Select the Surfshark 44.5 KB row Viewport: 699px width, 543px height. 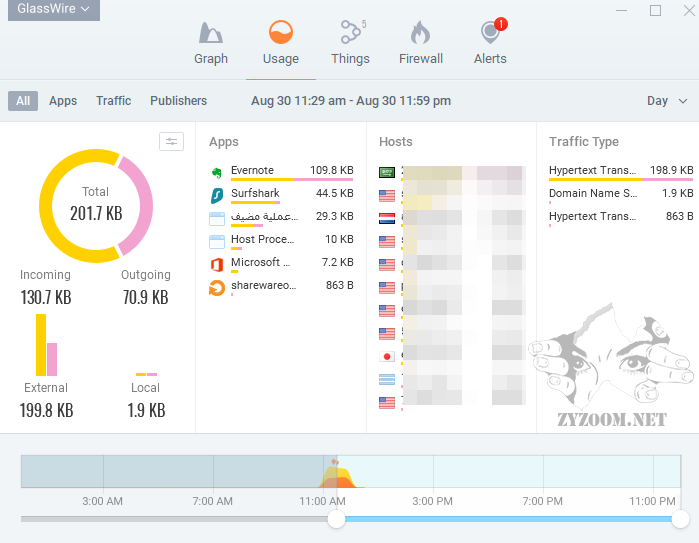(x=281, y=195)
